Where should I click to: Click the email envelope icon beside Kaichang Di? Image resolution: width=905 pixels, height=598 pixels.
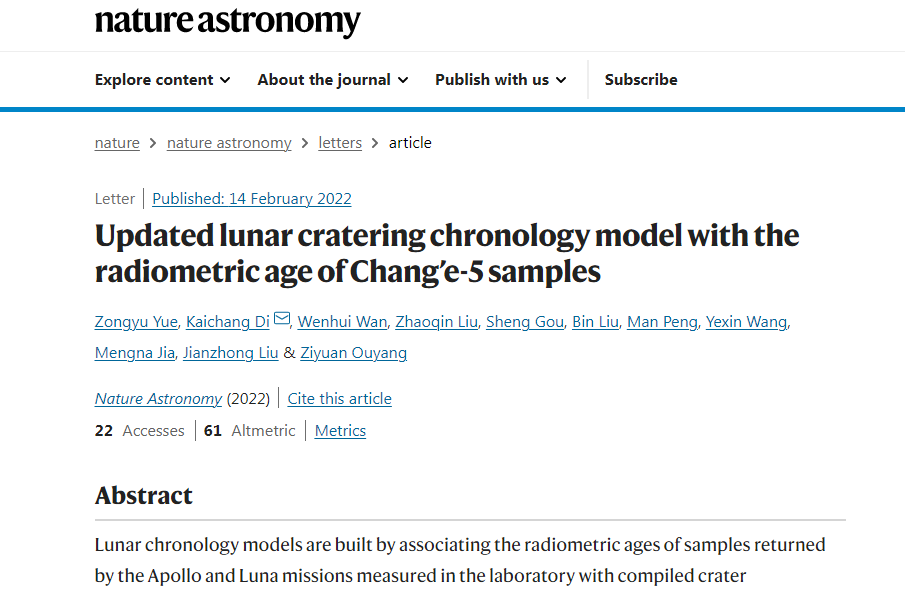pos(282,319)
